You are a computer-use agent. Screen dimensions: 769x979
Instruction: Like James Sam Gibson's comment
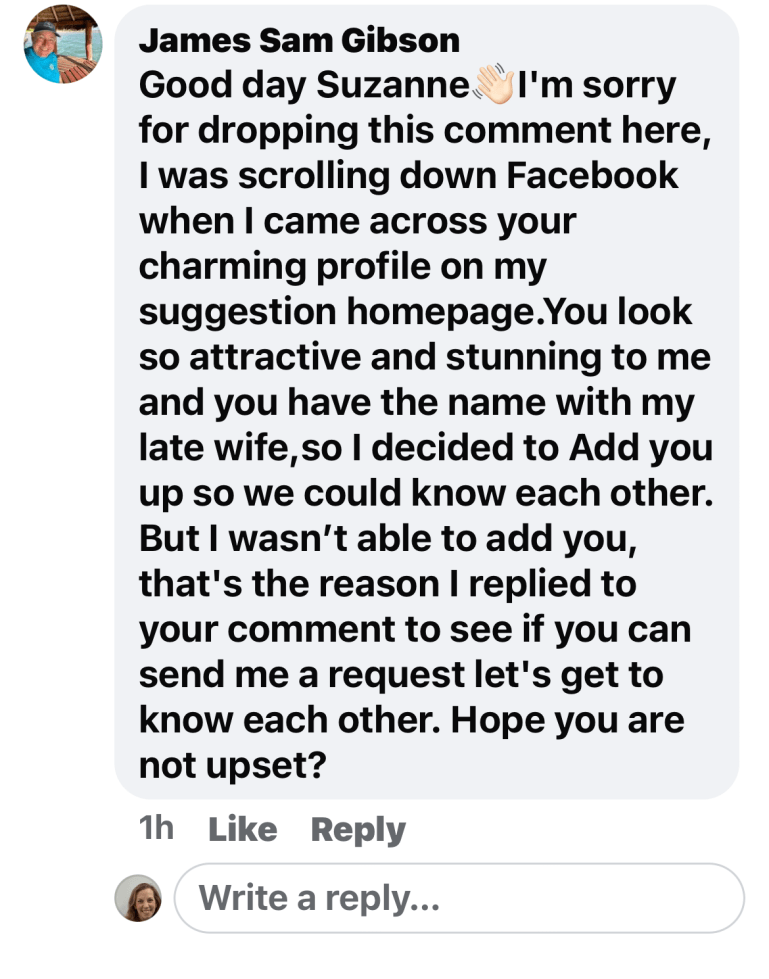coord(241,829)
